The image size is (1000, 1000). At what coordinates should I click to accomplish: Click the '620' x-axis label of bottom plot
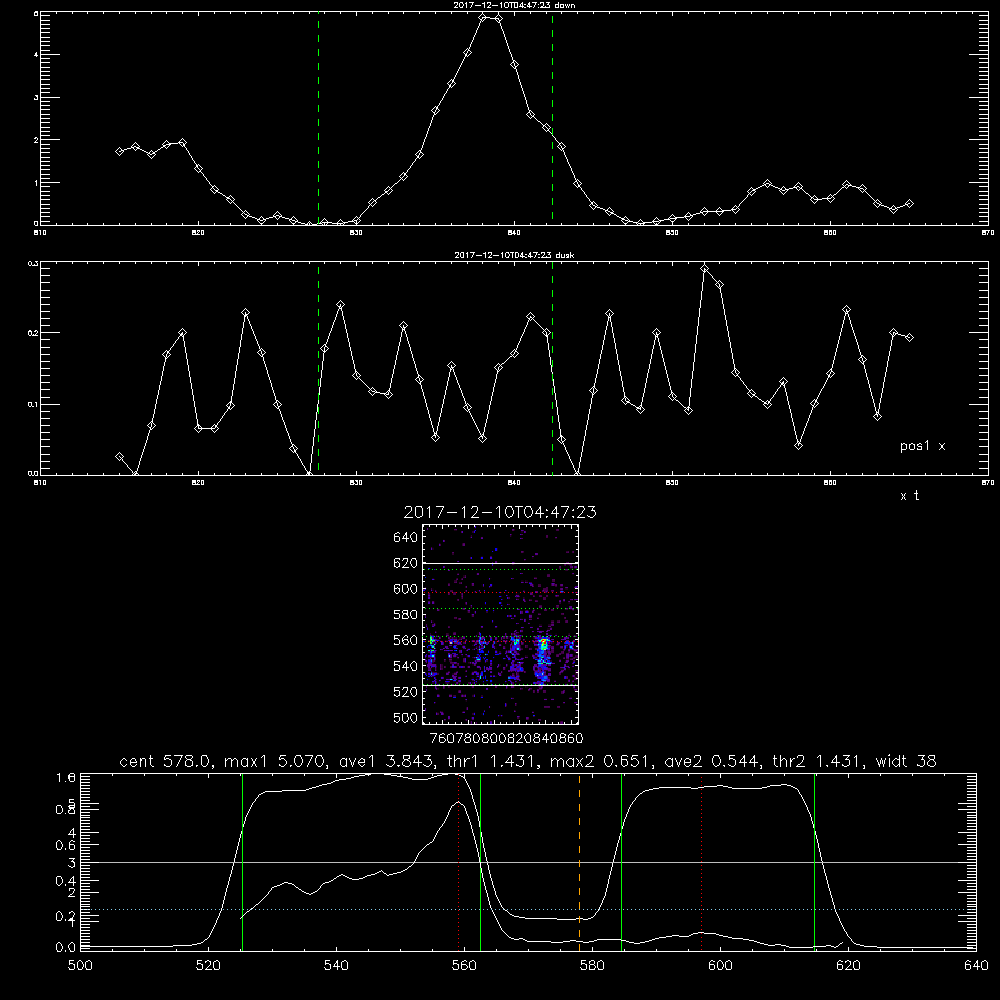(x=848, y=966)
